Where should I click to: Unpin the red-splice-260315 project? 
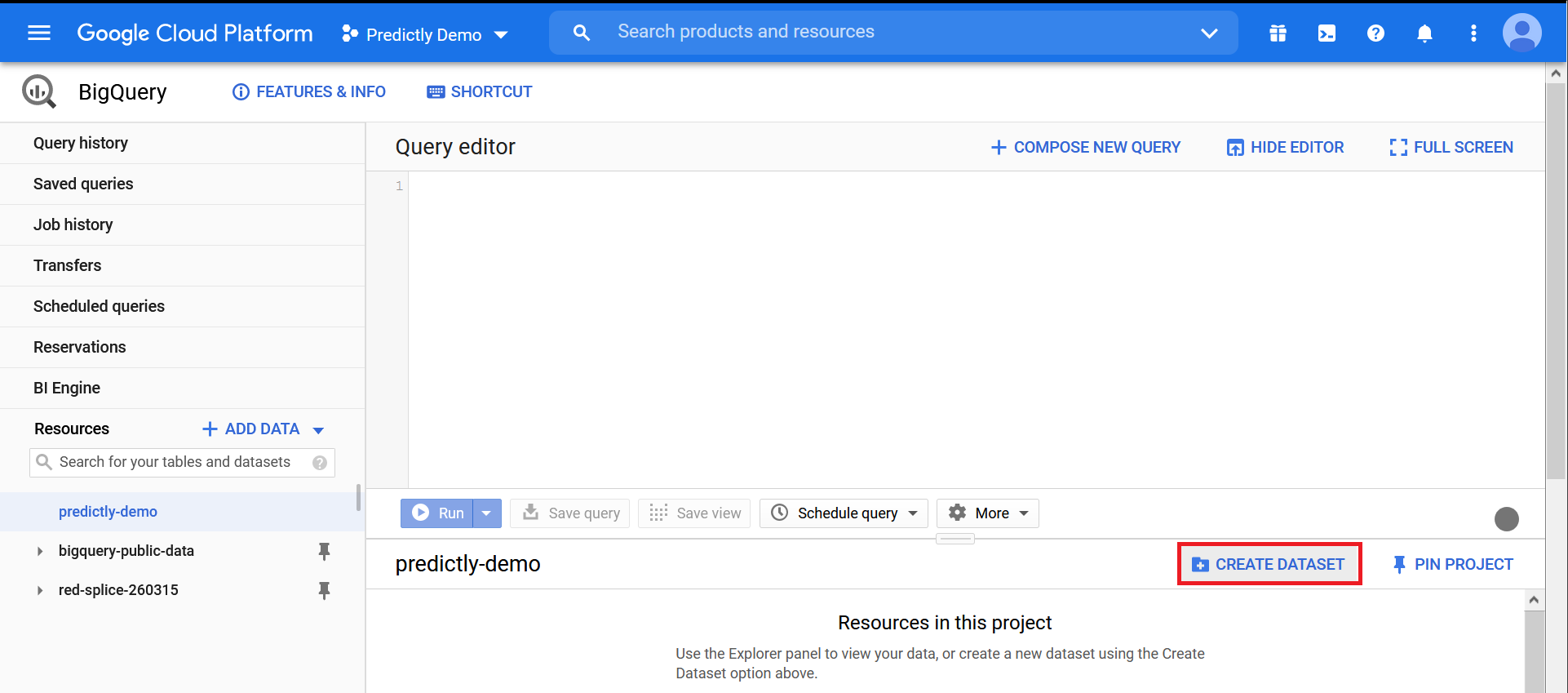[324, 590]
